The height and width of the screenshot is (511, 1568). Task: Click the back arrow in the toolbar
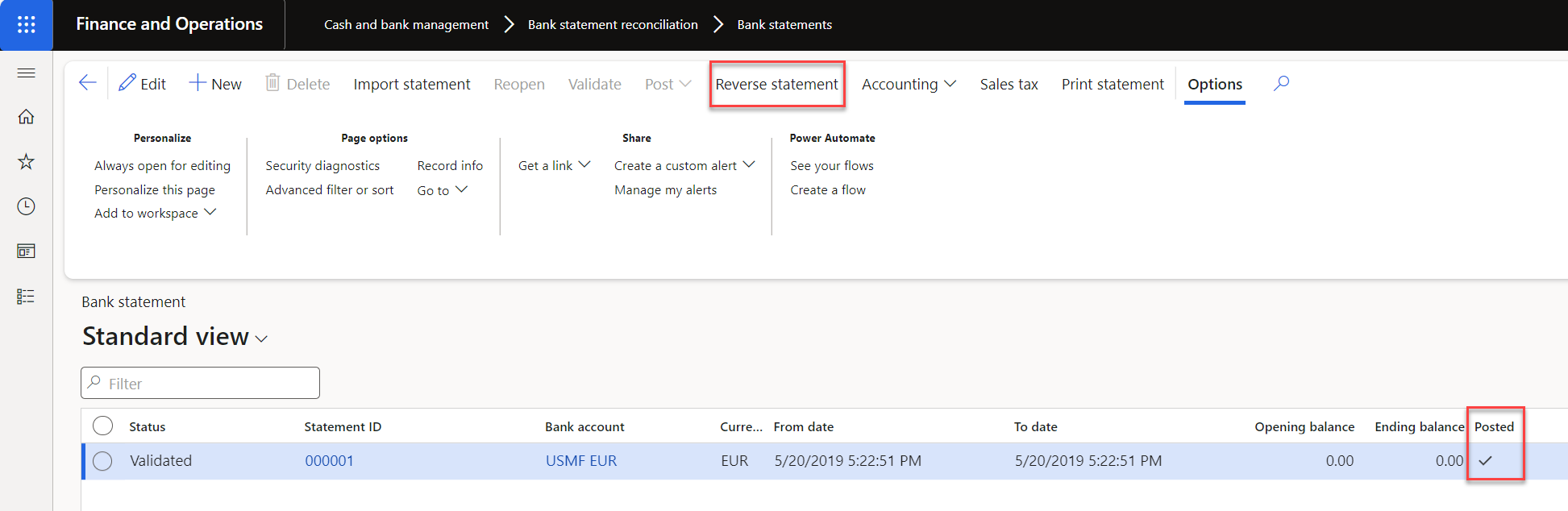click(88, 83)
